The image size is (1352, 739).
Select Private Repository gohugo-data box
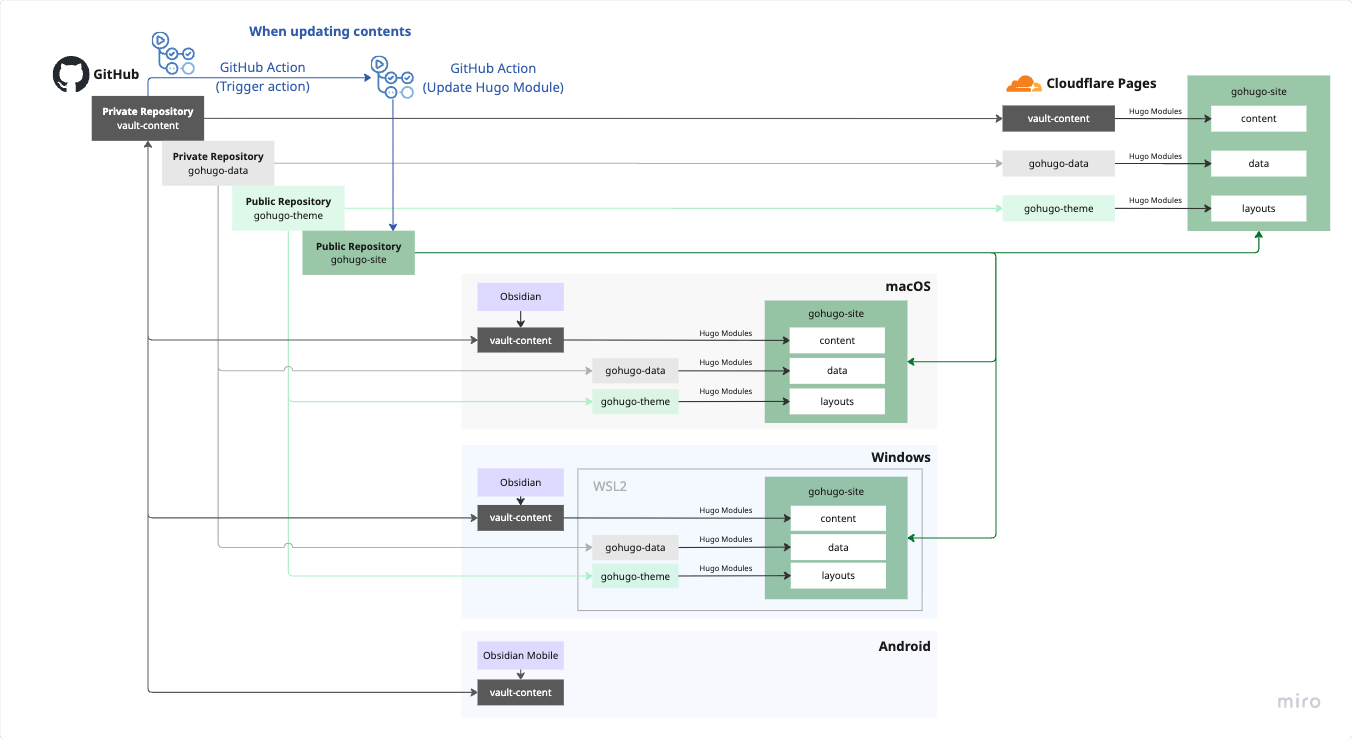coord(218,163)
